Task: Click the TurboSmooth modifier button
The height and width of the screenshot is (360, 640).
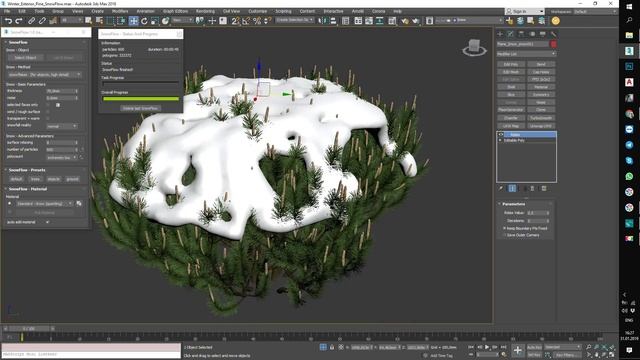Action: point(541,118)
